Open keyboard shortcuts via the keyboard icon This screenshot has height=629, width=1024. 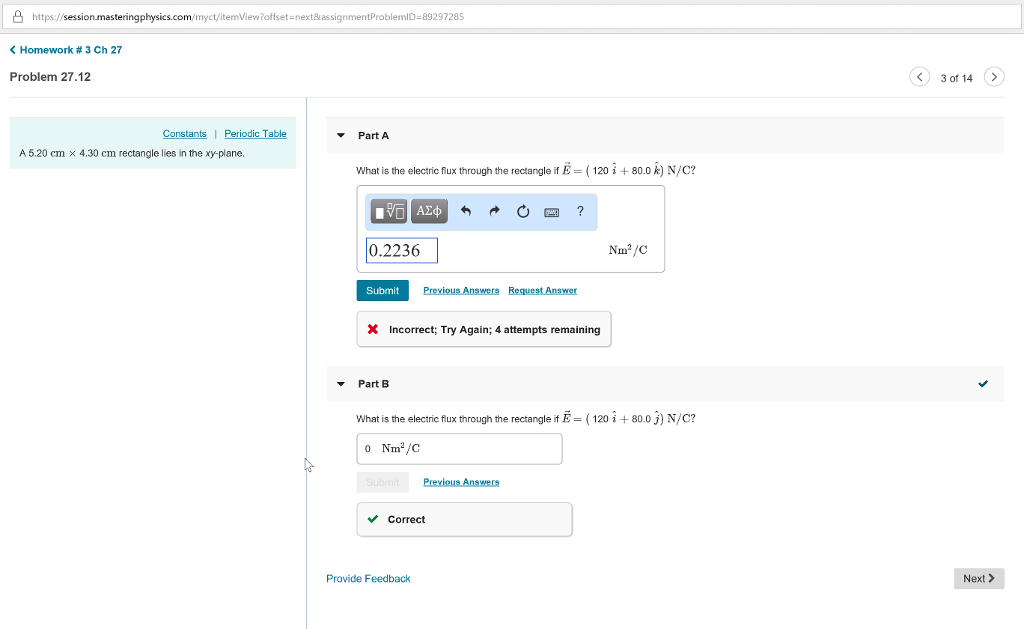[x=551, y=212]
